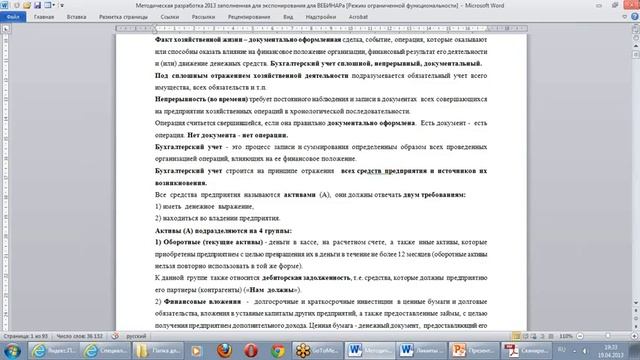This screenshot has width=640, height=360.
Task: Open the Вставка ribbon tab
Action: (76, 17)
